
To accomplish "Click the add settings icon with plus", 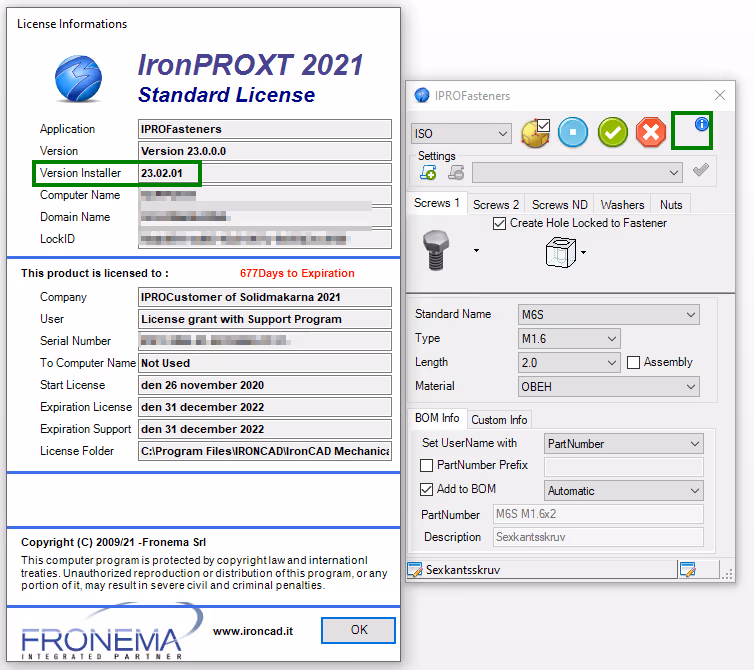I will click(x=427, y=172).
